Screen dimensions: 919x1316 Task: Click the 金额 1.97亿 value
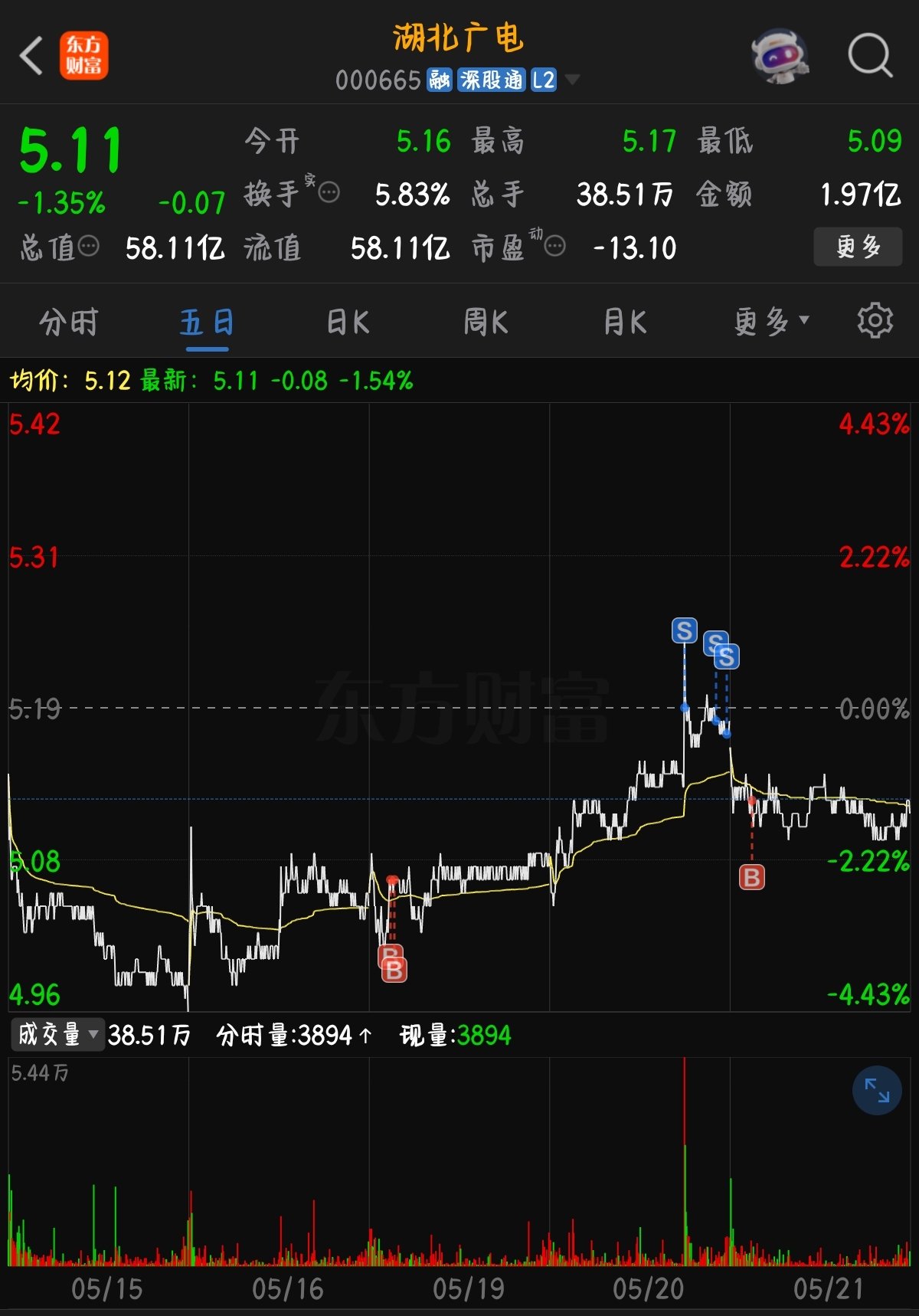(861, 195)
